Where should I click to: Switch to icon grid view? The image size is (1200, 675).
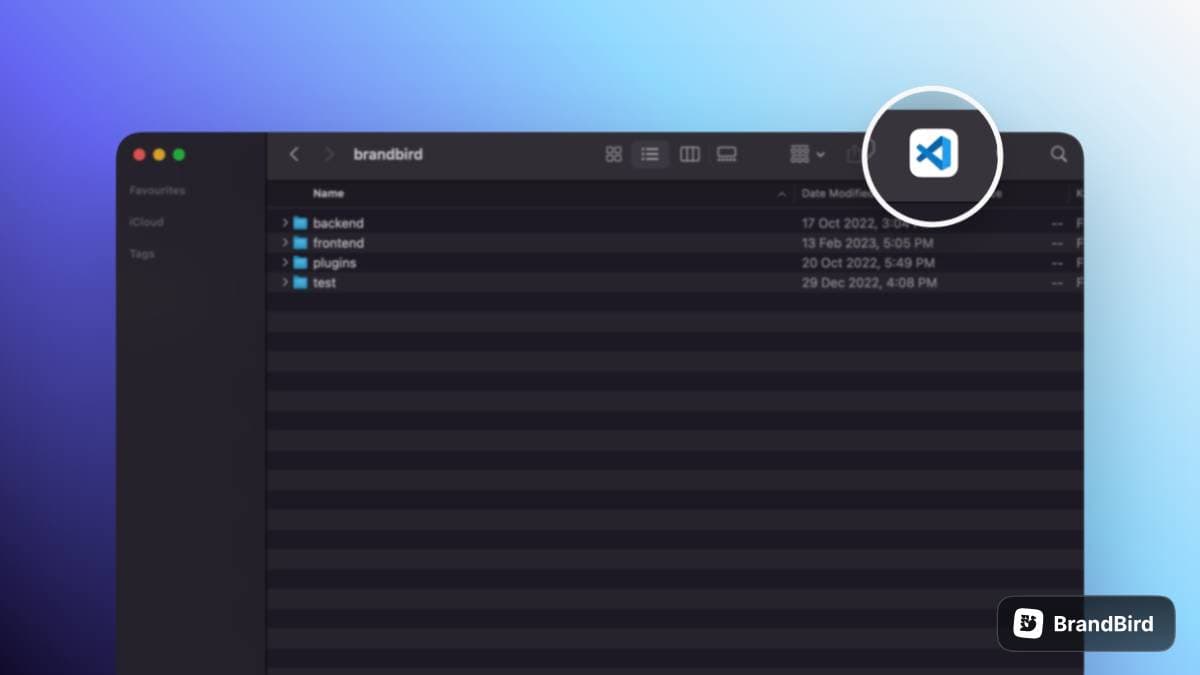614,154
